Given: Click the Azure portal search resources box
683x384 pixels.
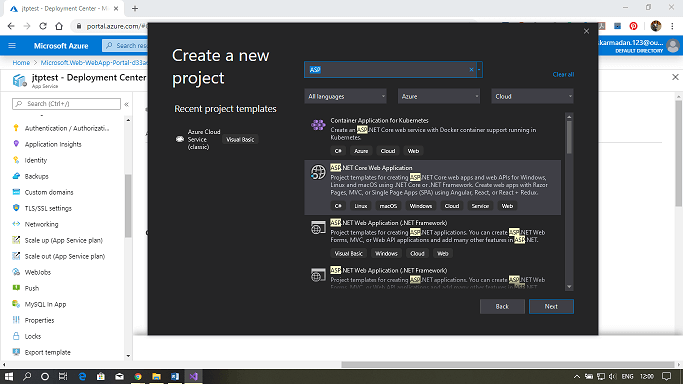Looking at the screenshot, I should [125, 45].
